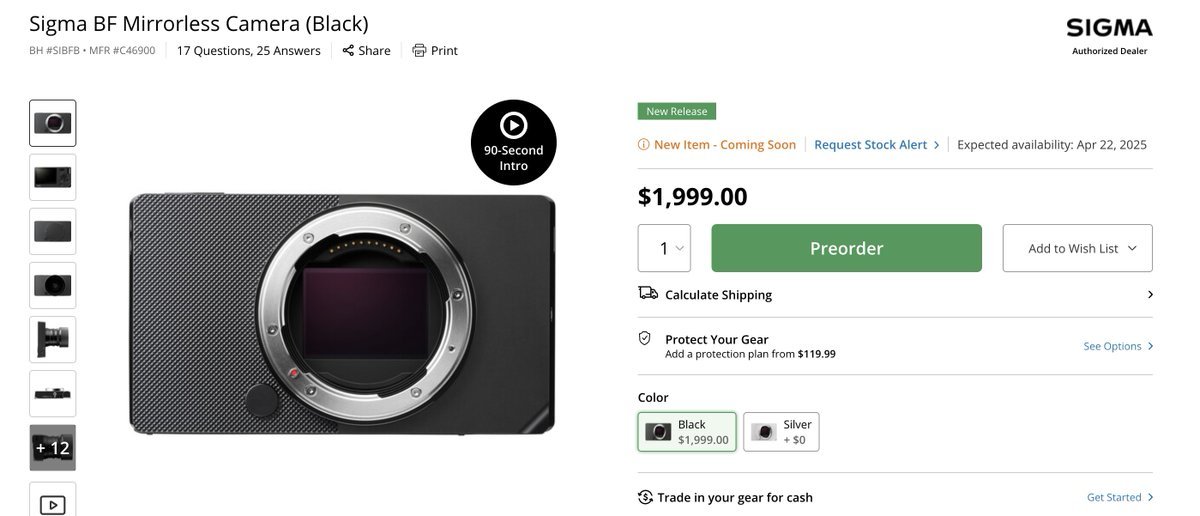Open 17 Questions, 25 Answers link
Screen dimensions: 1200x516
[x=249, y=50]
